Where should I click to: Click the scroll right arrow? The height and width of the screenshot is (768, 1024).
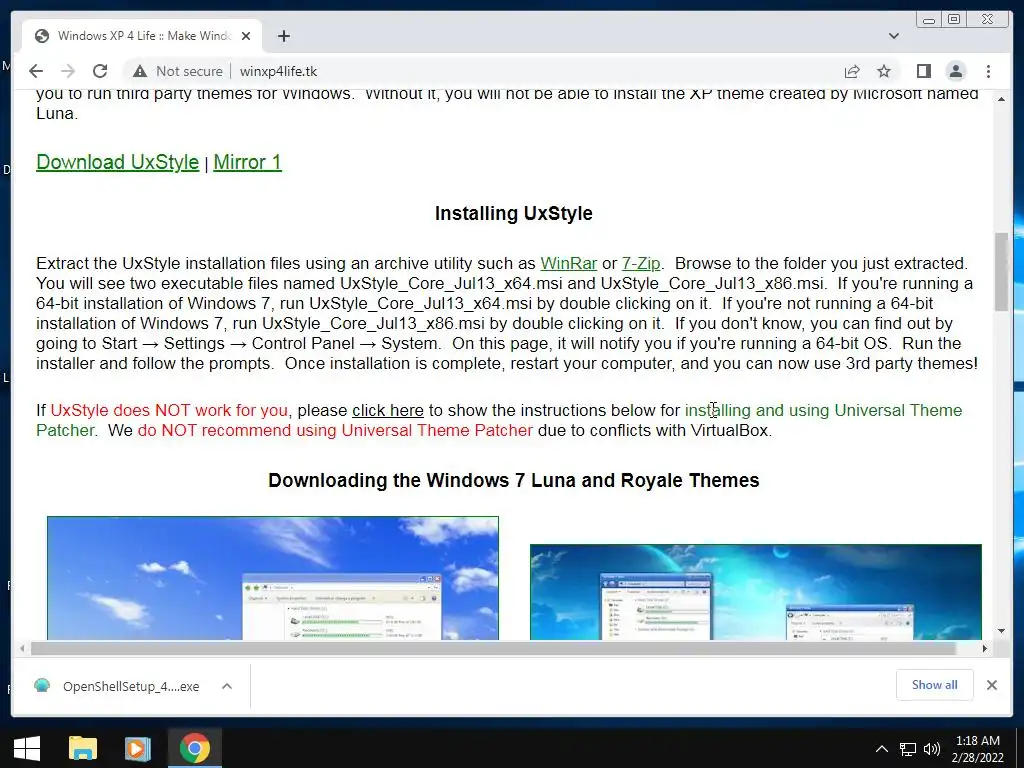985,648
